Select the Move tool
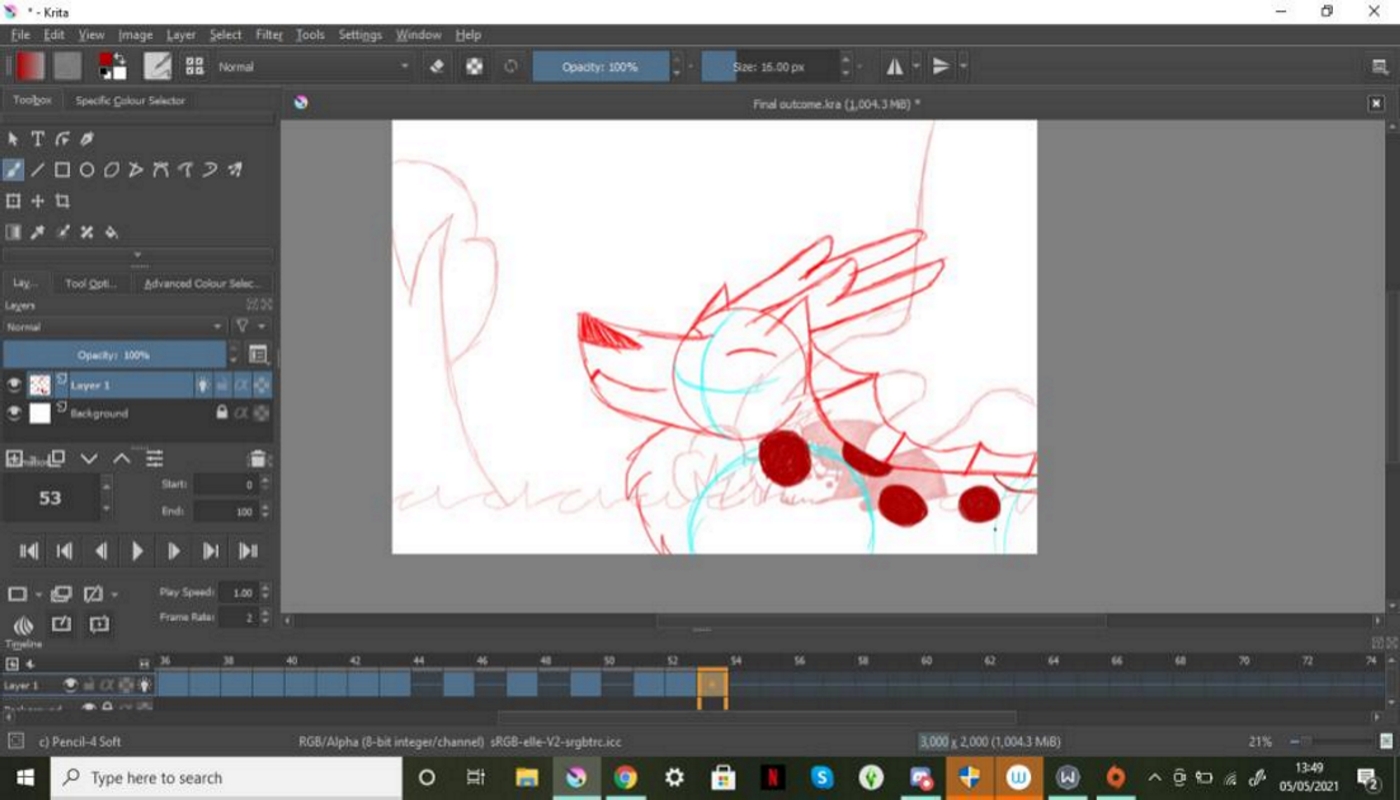 (x=38, y=201)
